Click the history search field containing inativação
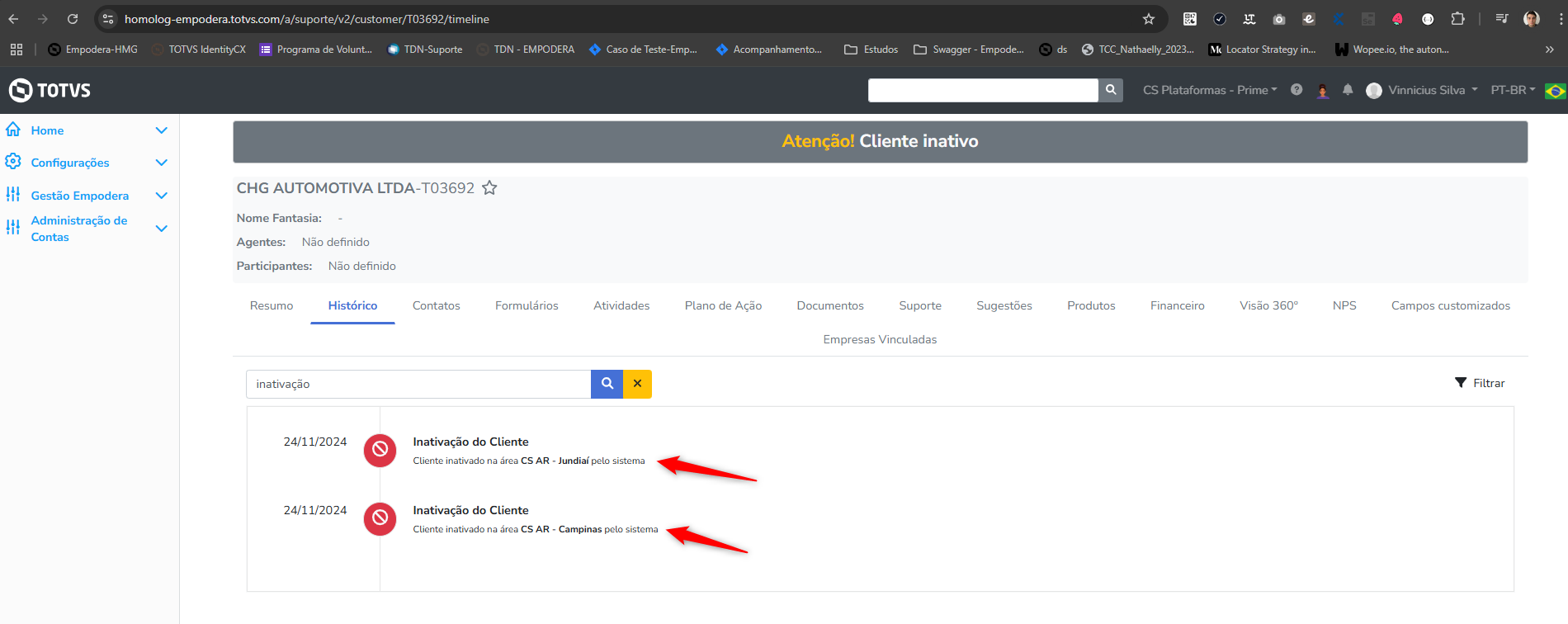Screen dimensions: 1568x624 [x=418, y=384]
